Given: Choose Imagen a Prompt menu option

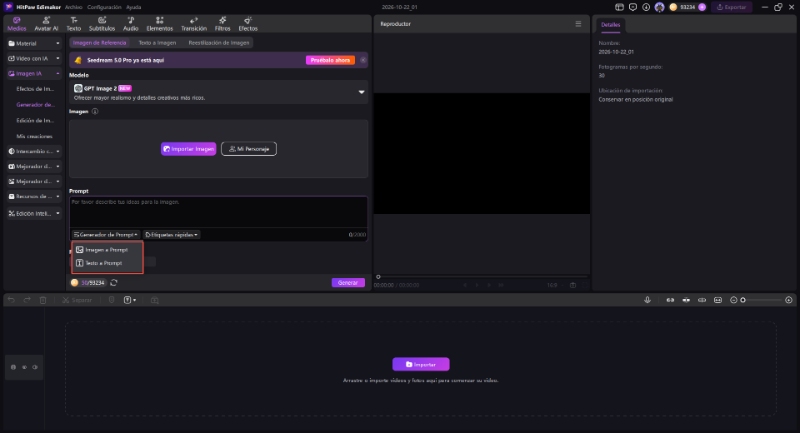Looking at the screenshot, I should (x=107, y=250).
